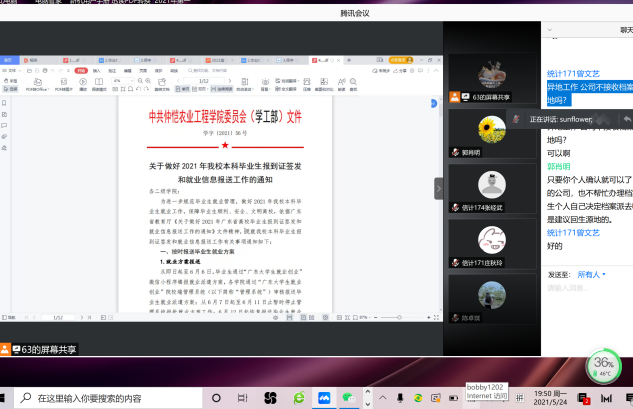Viewport: 633px width, 409px height.
Task: Open the WeChat taskbar icon
Action: pyautogui.click(x=348, y=397)
